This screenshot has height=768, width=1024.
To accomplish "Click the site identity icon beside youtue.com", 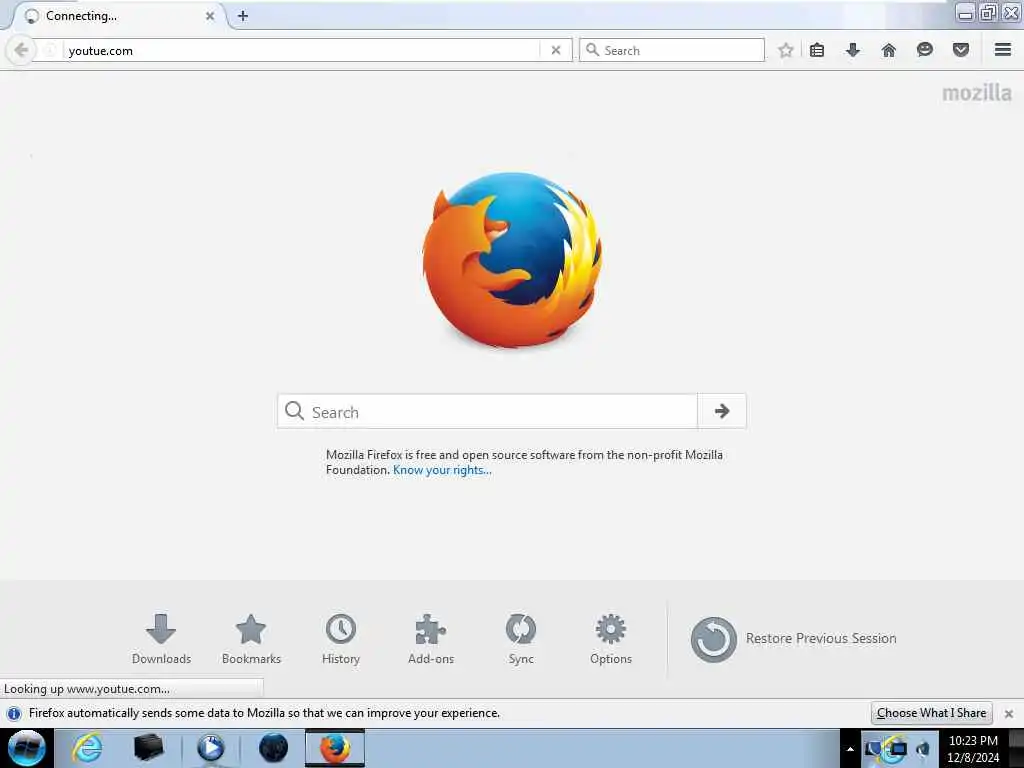I will pyautogui.click(x=50, y=50).
